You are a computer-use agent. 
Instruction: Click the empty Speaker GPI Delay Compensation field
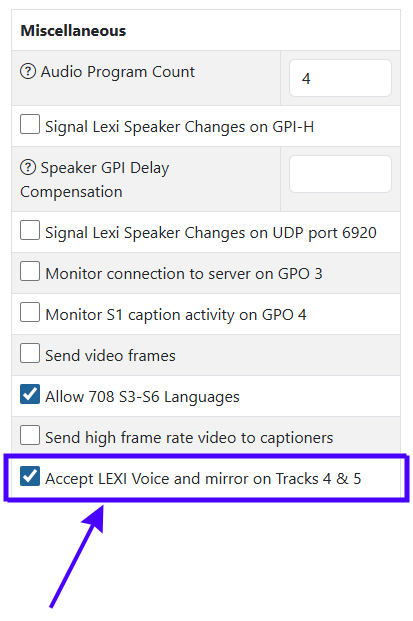340,174
